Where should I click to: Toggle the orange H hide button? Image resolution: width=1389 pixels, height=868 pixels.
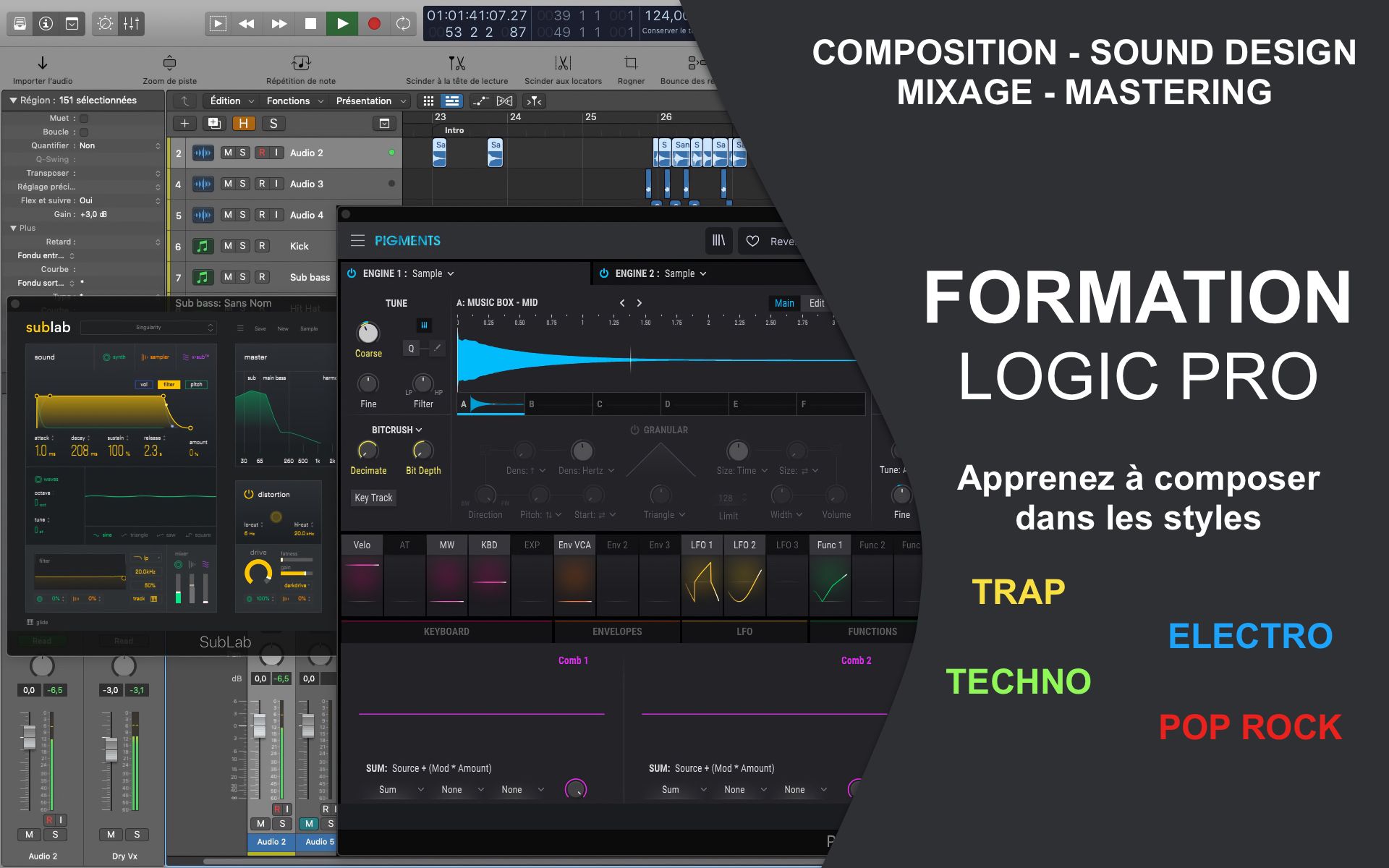(243, 124)
